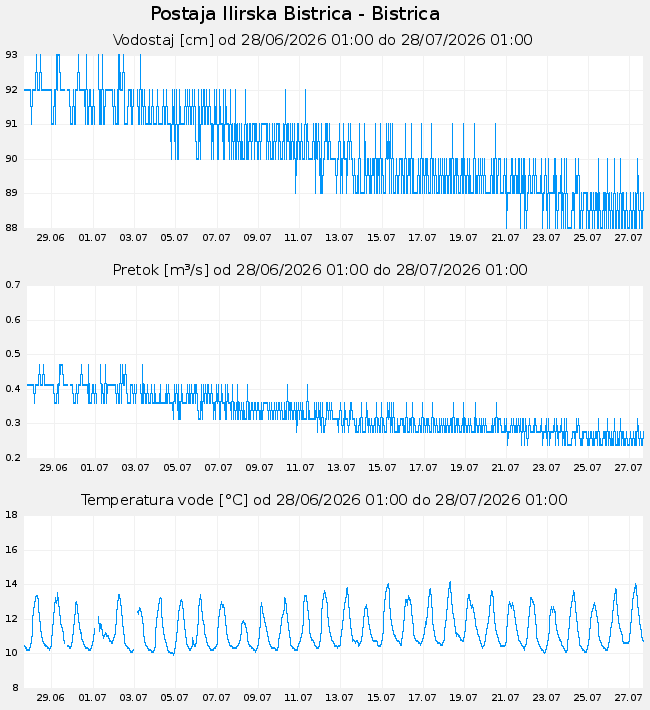Select the 11.07 date label on Vodostaj chart

(298, 238)
